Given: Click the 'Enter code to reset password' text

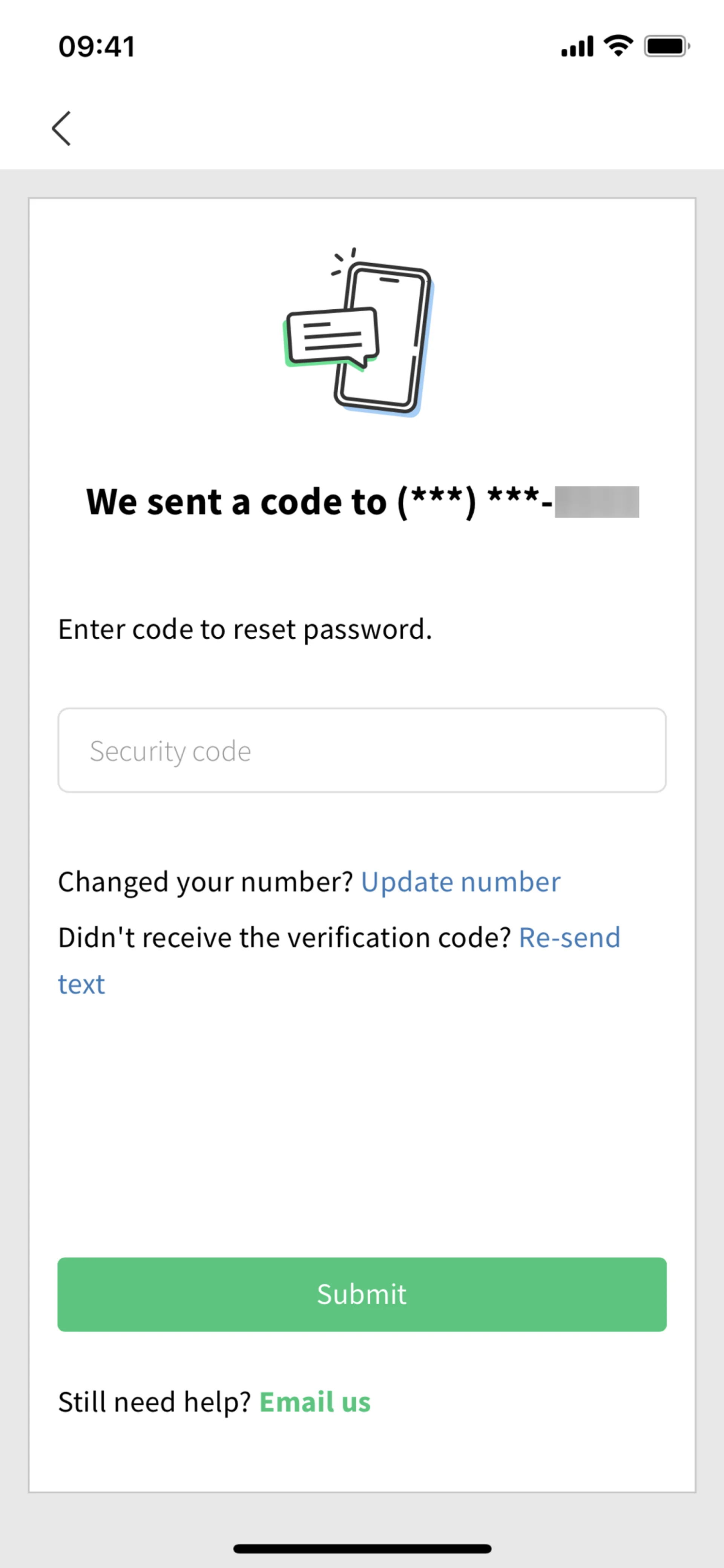Looking at the screenshot, I should pyautogui.click(x=245, y=630).
